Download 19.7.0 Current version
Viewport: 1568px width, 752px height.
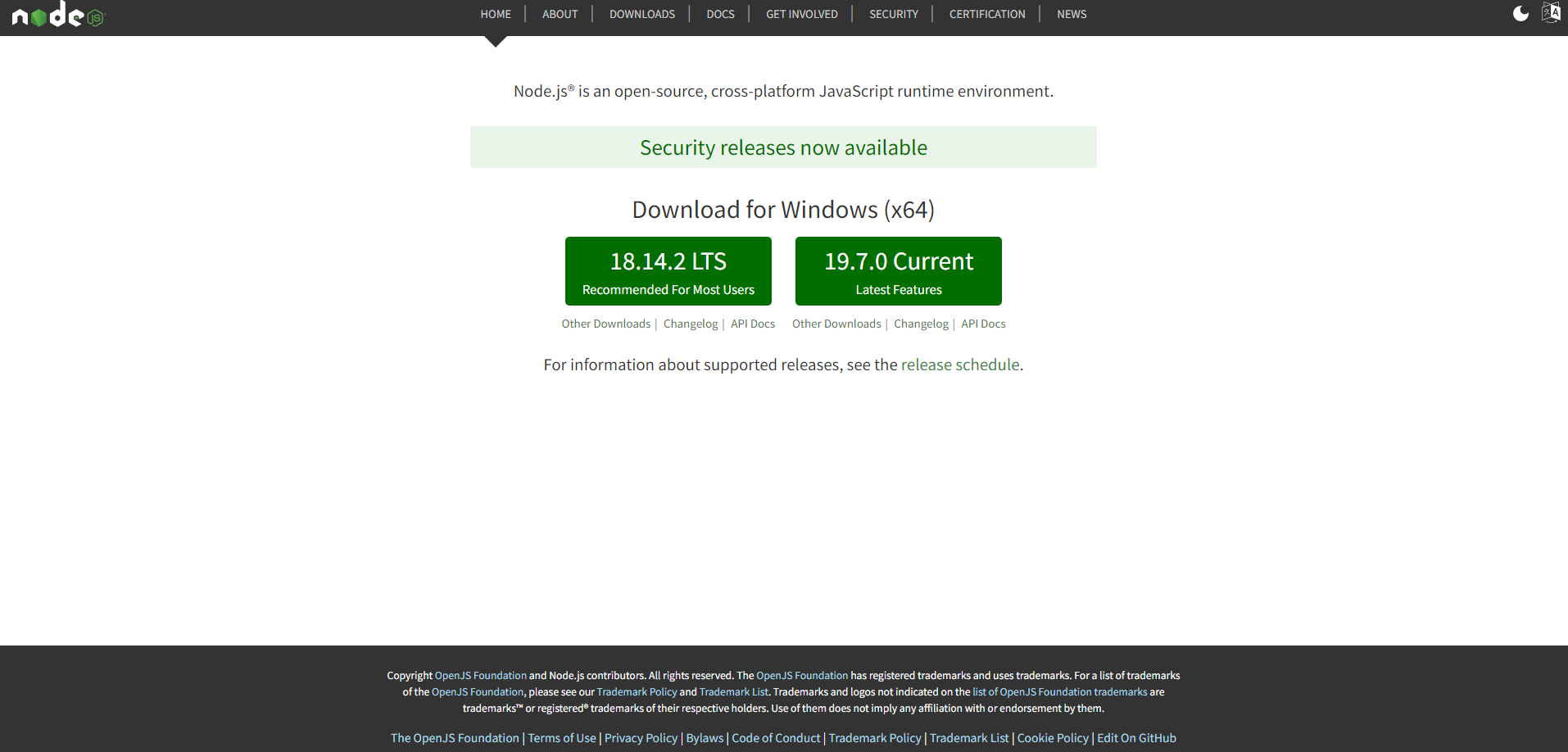point(899,271)
